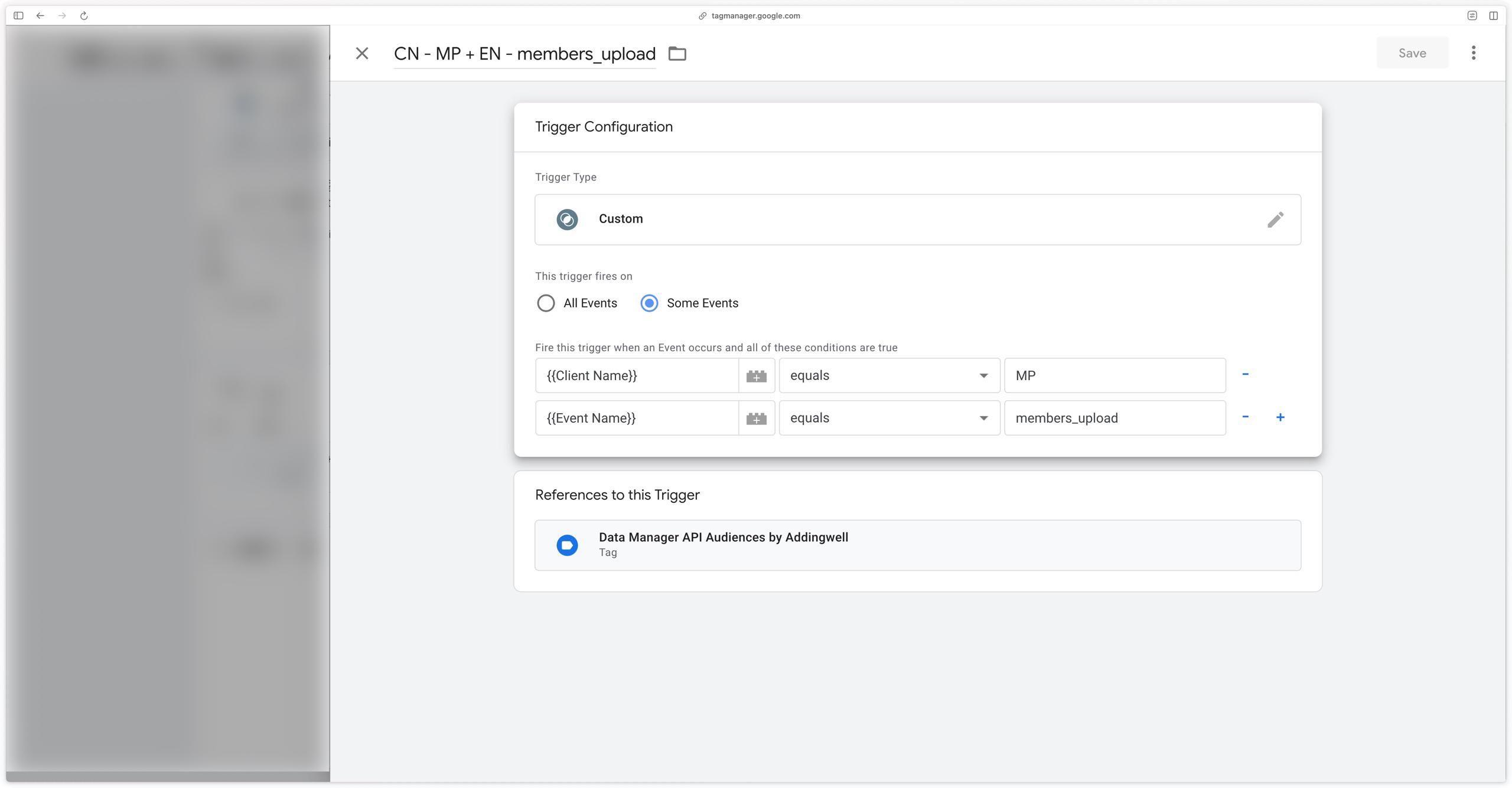Edit trigger type with pencil icon
1512x788 pixels.
point(1275,220)
